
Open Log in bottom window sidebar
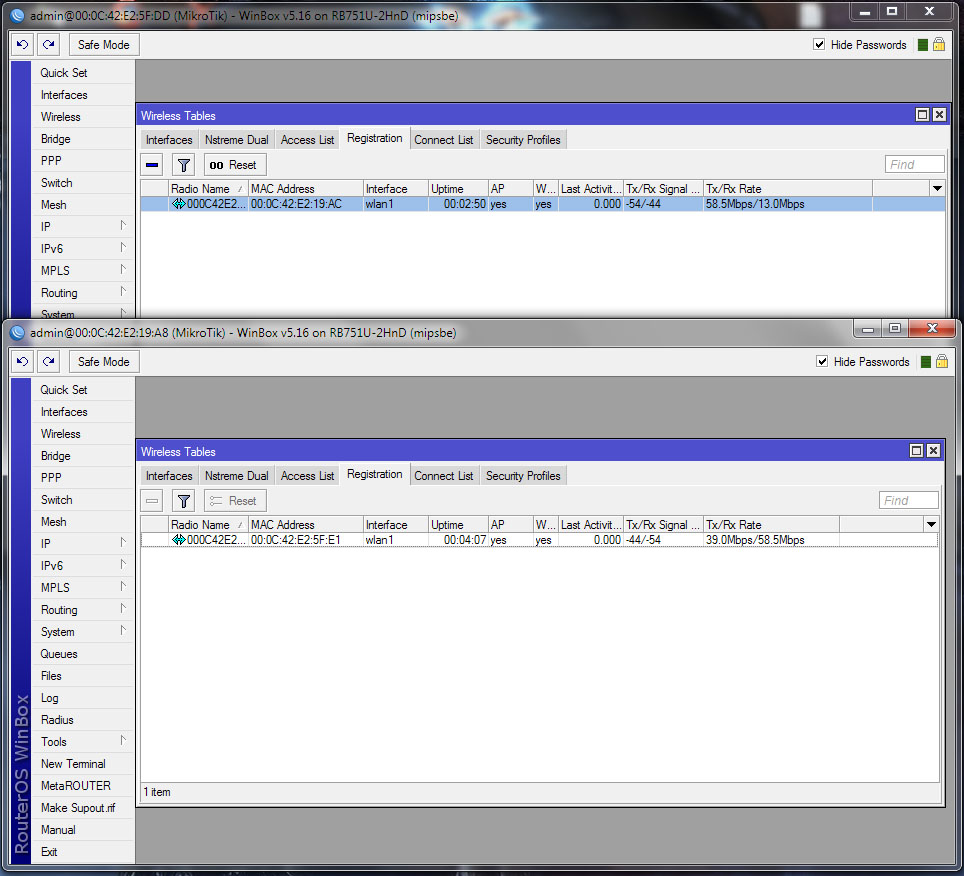click(x=49, y=698)
